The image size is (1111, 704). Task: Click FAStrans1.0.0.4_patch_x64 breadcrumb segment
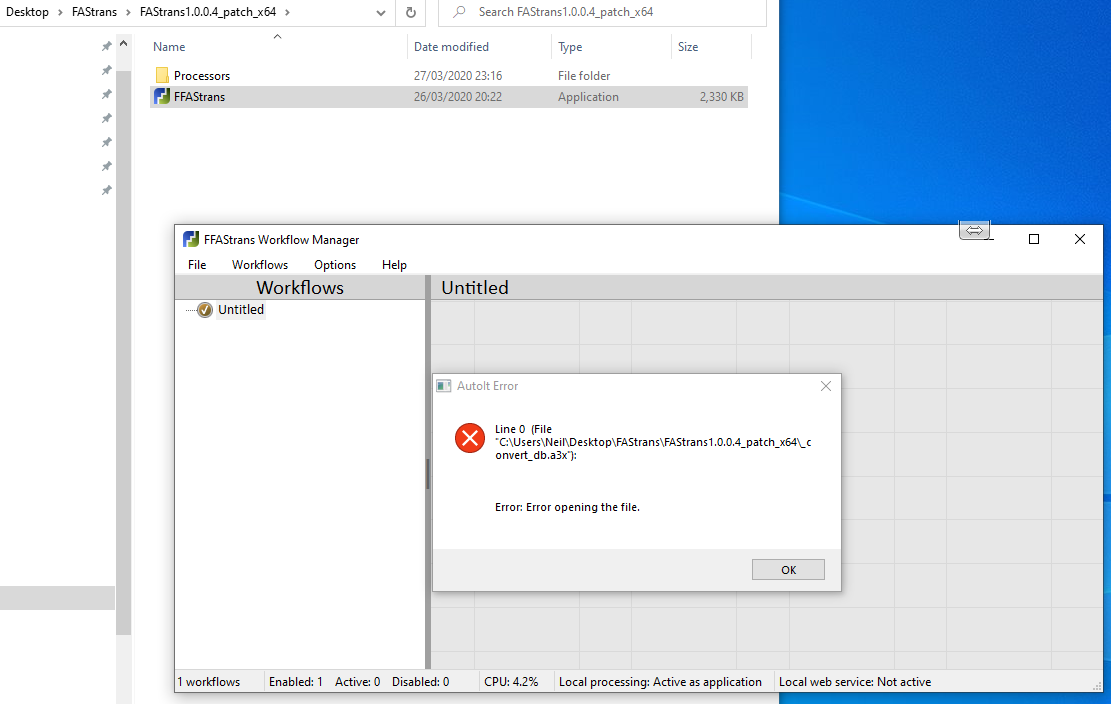click(208, 12)
